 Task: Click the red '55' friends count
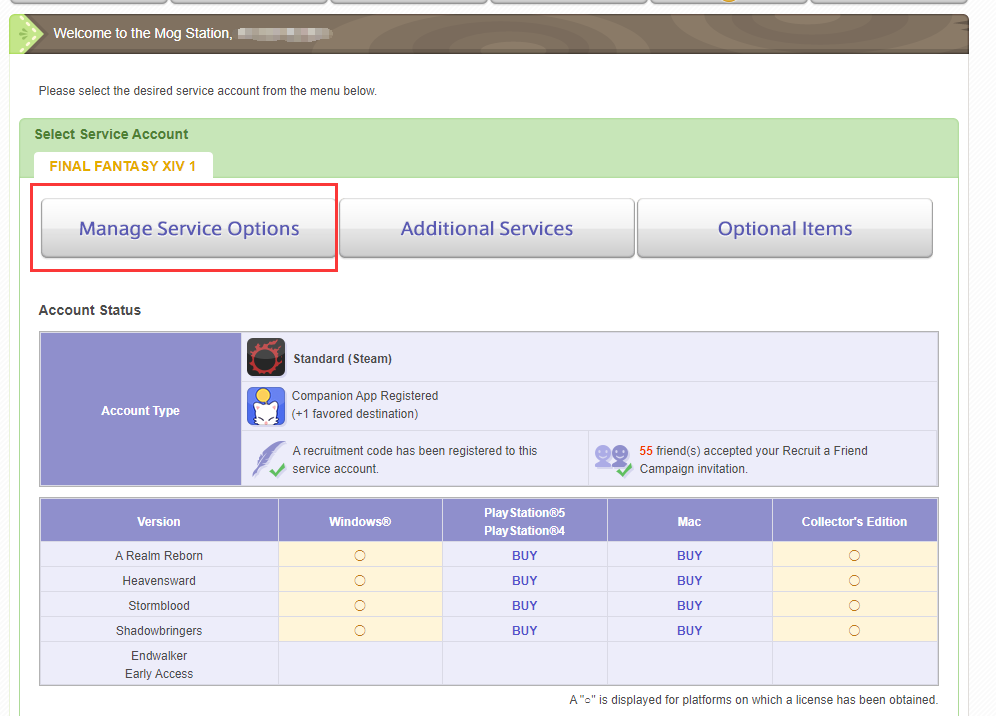coord(646,450)
